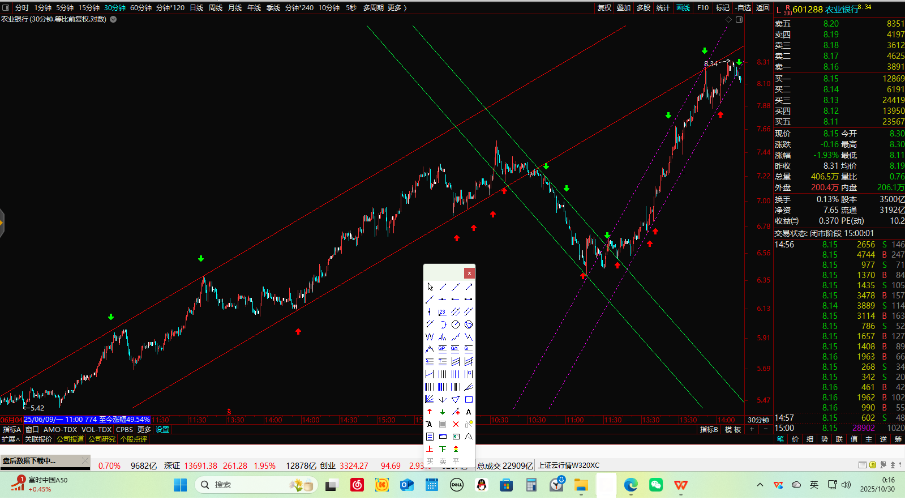Expand 更多 timeframe options in top bar
905x500 pixels.
coord(397,8)
